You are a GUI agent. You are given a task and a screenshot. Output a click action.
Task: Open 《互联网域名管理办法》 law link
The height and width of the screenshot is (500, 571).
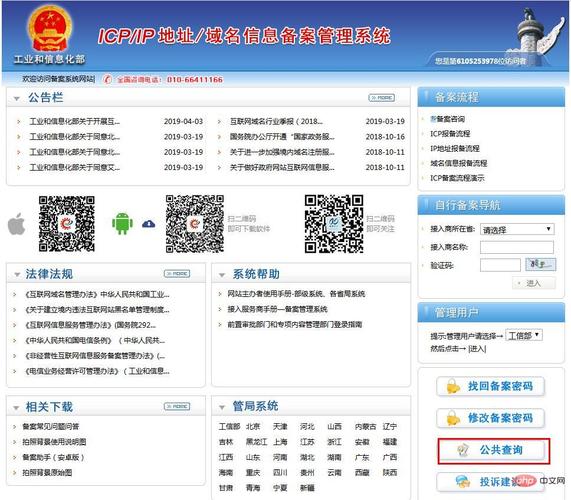pyautogui.click(x=97, y=294)
